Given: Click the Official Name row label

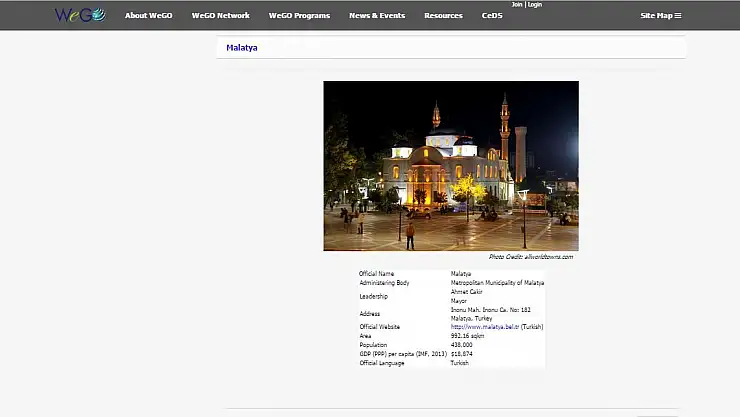Looking at the screenshot, I should 376,274.
